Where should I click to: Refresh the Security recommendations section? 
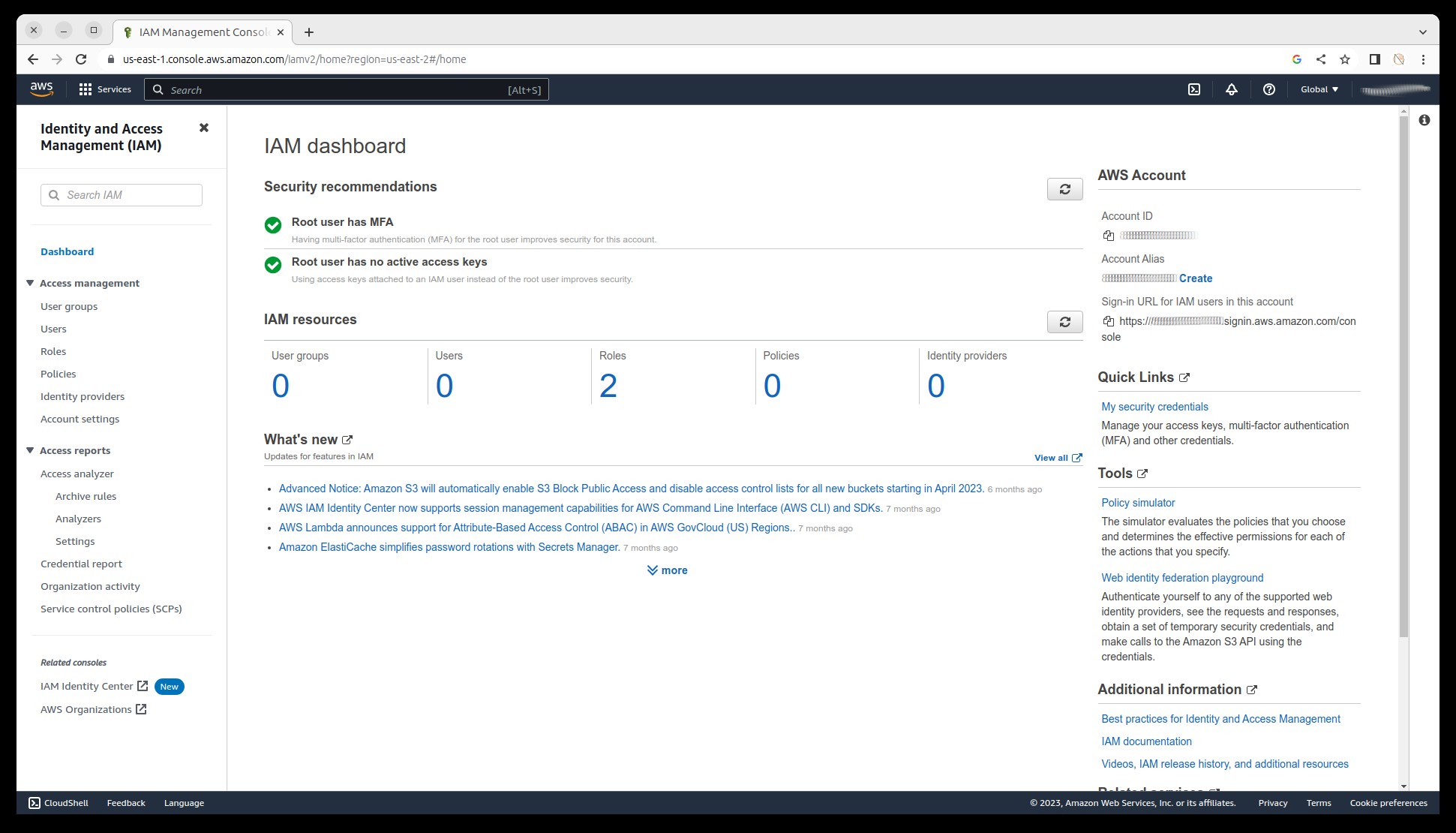click(x=1064, y=189)
